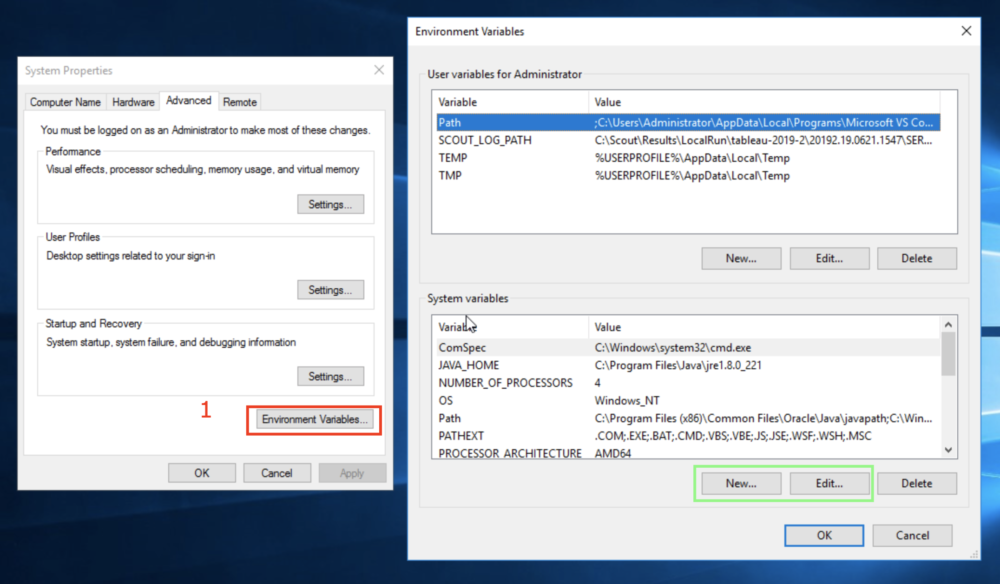Click OK in System Properties
This screenshot has height=584, width=1000.
click(202, 473)
